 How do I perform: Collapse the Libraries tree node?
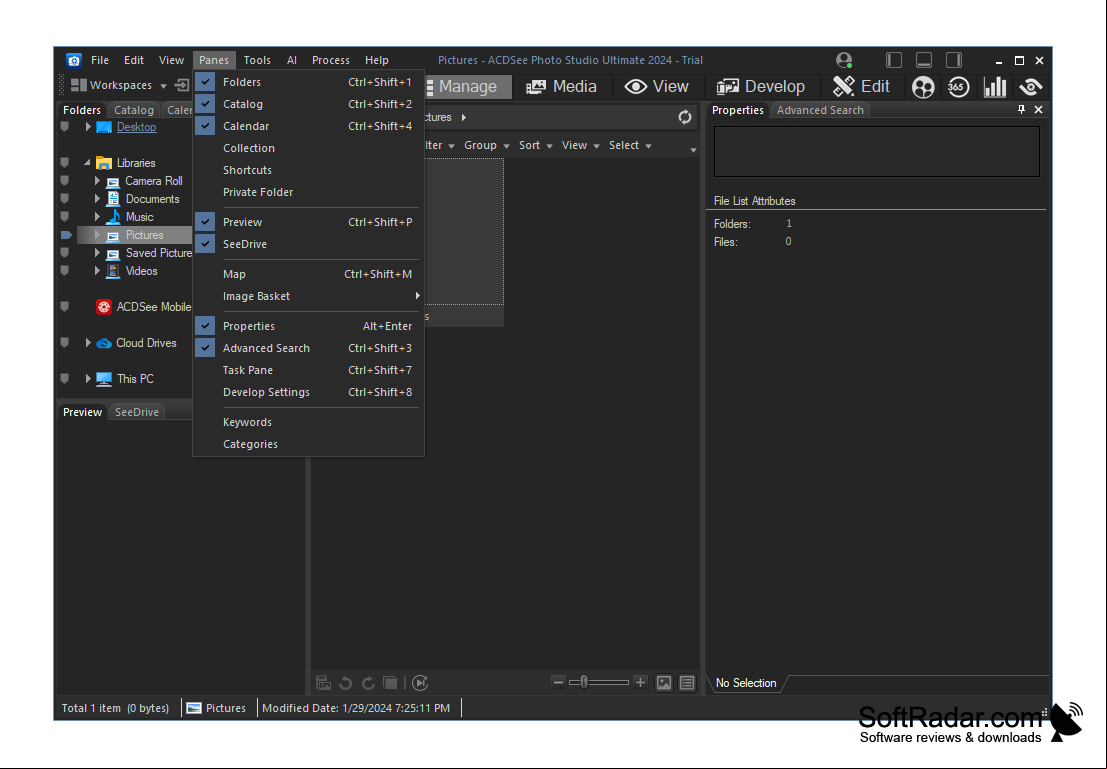point(88,163)
